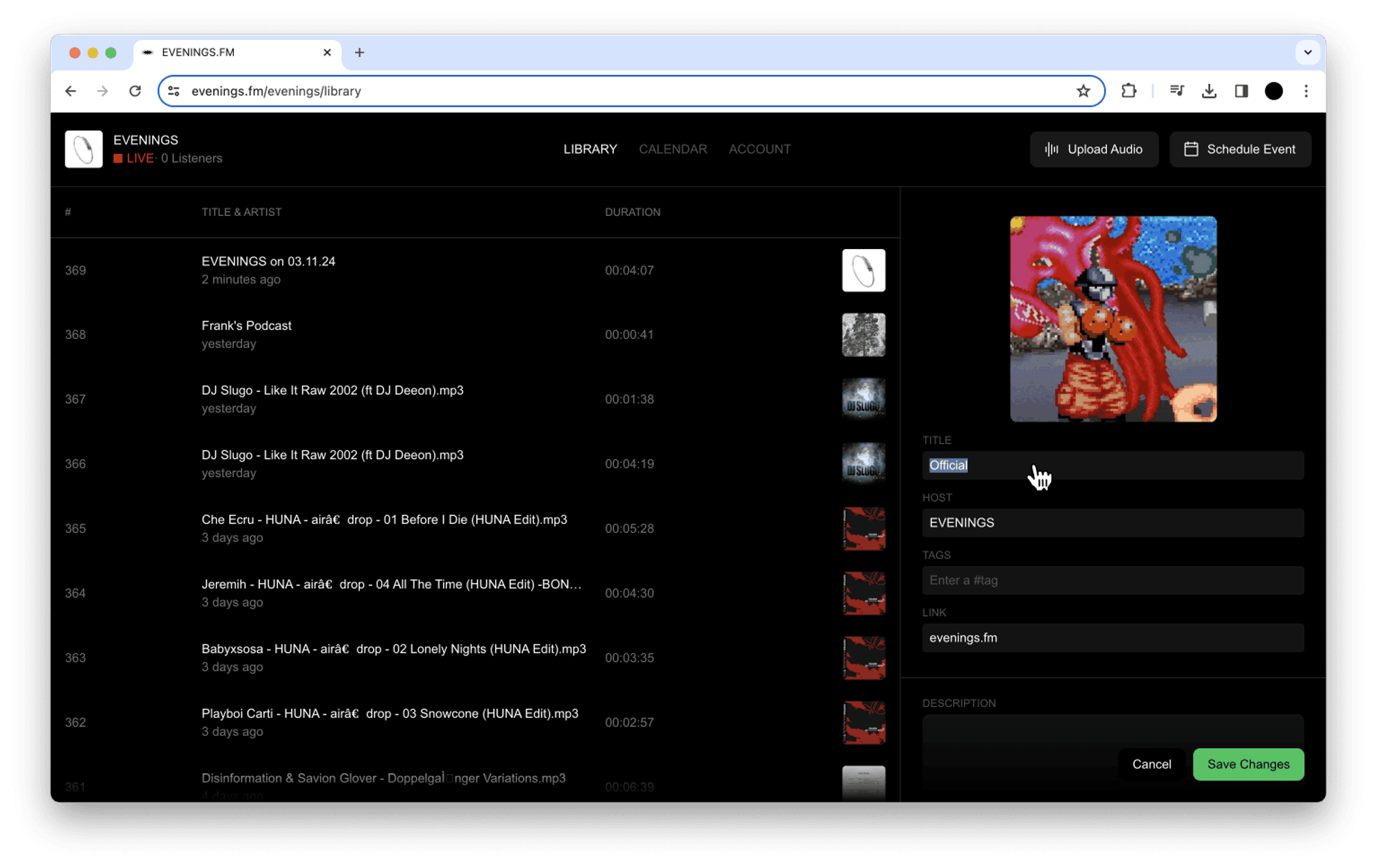The height and width of the screenshot is (868, 1376).
Task: Switch to the LIBRARY tab
Action: click(590, 149)
